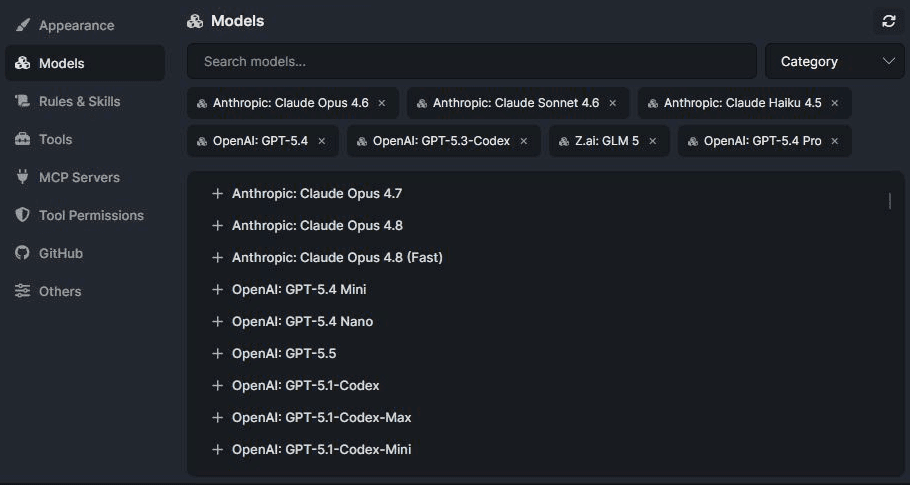This screenshot has width=910, height=485.
Task: Remove Claude Sonnet 4.6 chip via X
Action: click(x=612, y=103)
